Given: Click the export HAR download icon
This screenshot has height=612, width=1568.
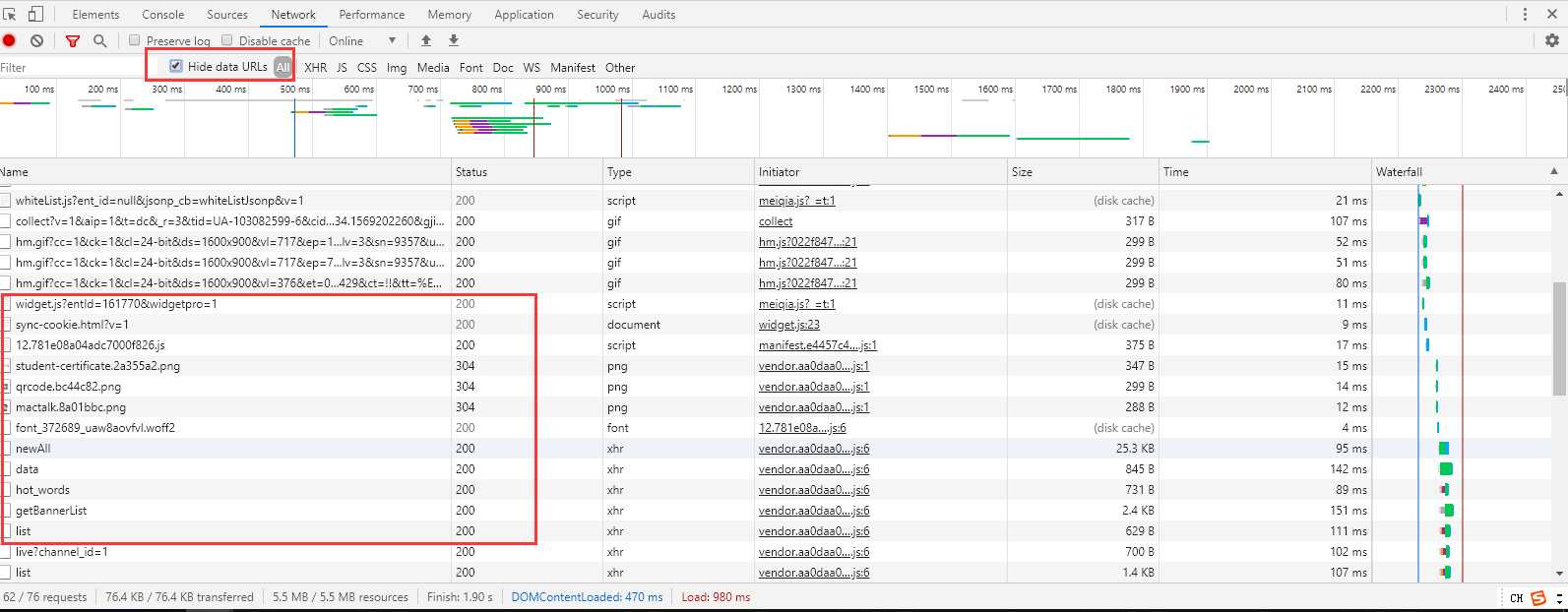Looking at the screenshot, I should pyautogui.click(x=454, y=40).
